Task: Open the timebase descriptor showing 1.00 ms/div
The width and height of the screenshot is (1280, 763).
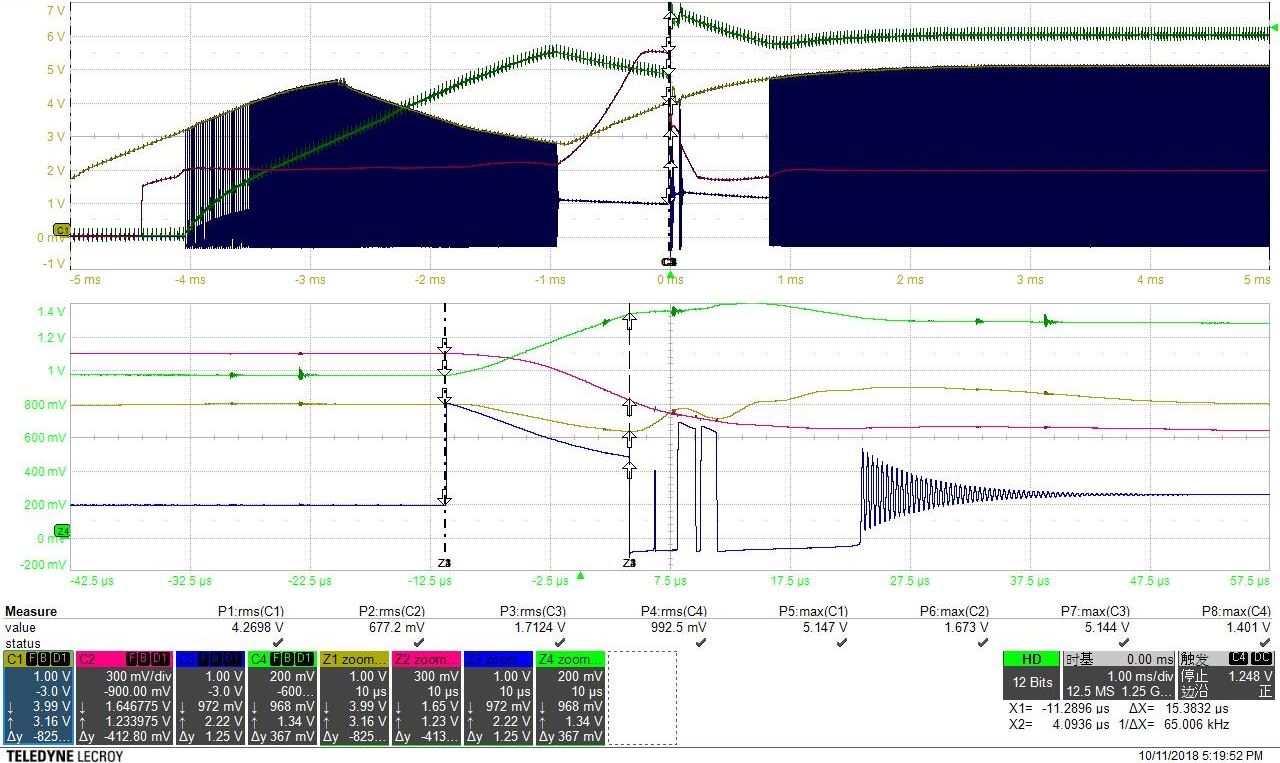Action: (x=1117, y=675)
